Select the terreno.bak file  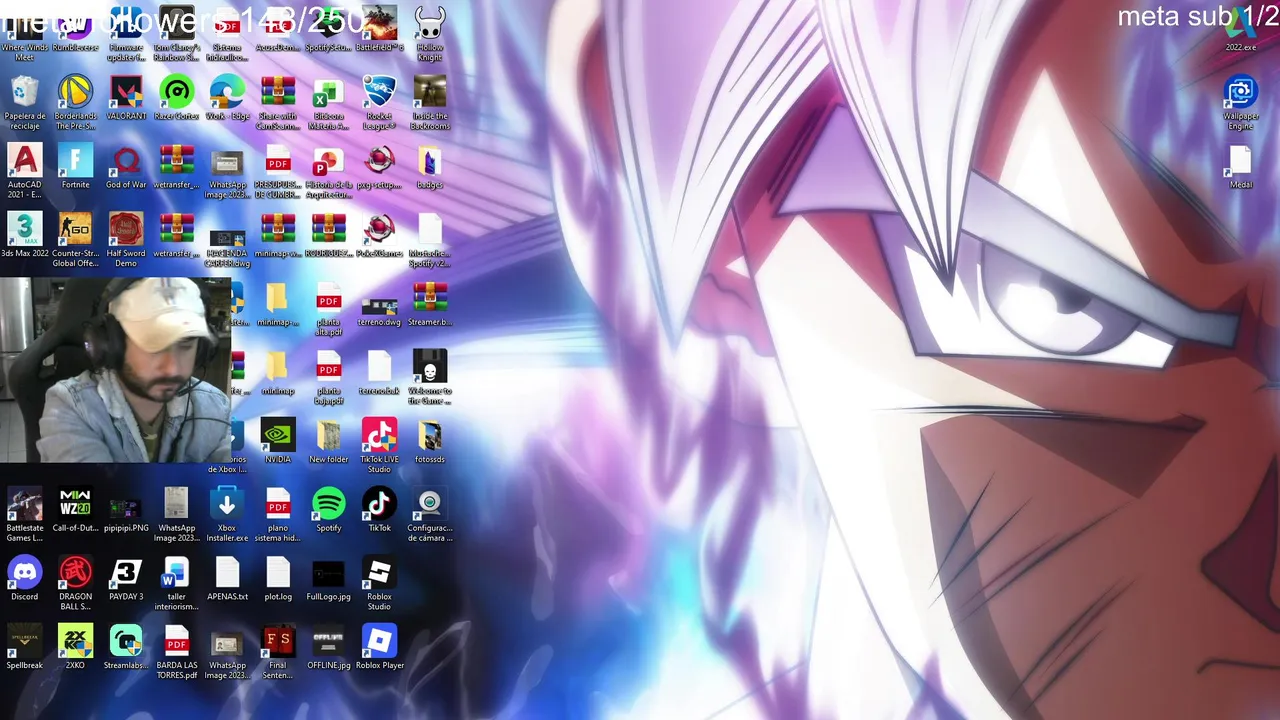pos(379,373)
